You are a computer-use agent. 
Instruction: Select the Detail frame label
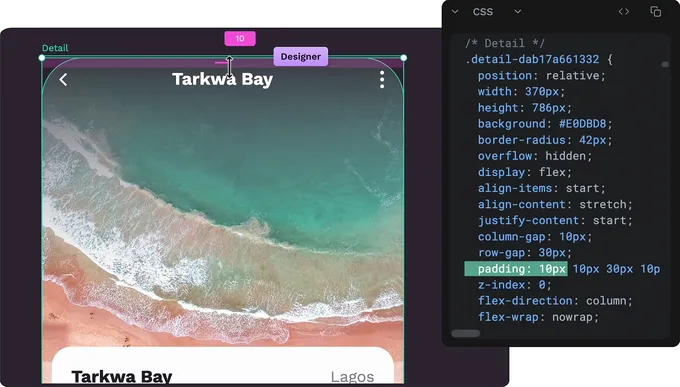tap(55, 48)
